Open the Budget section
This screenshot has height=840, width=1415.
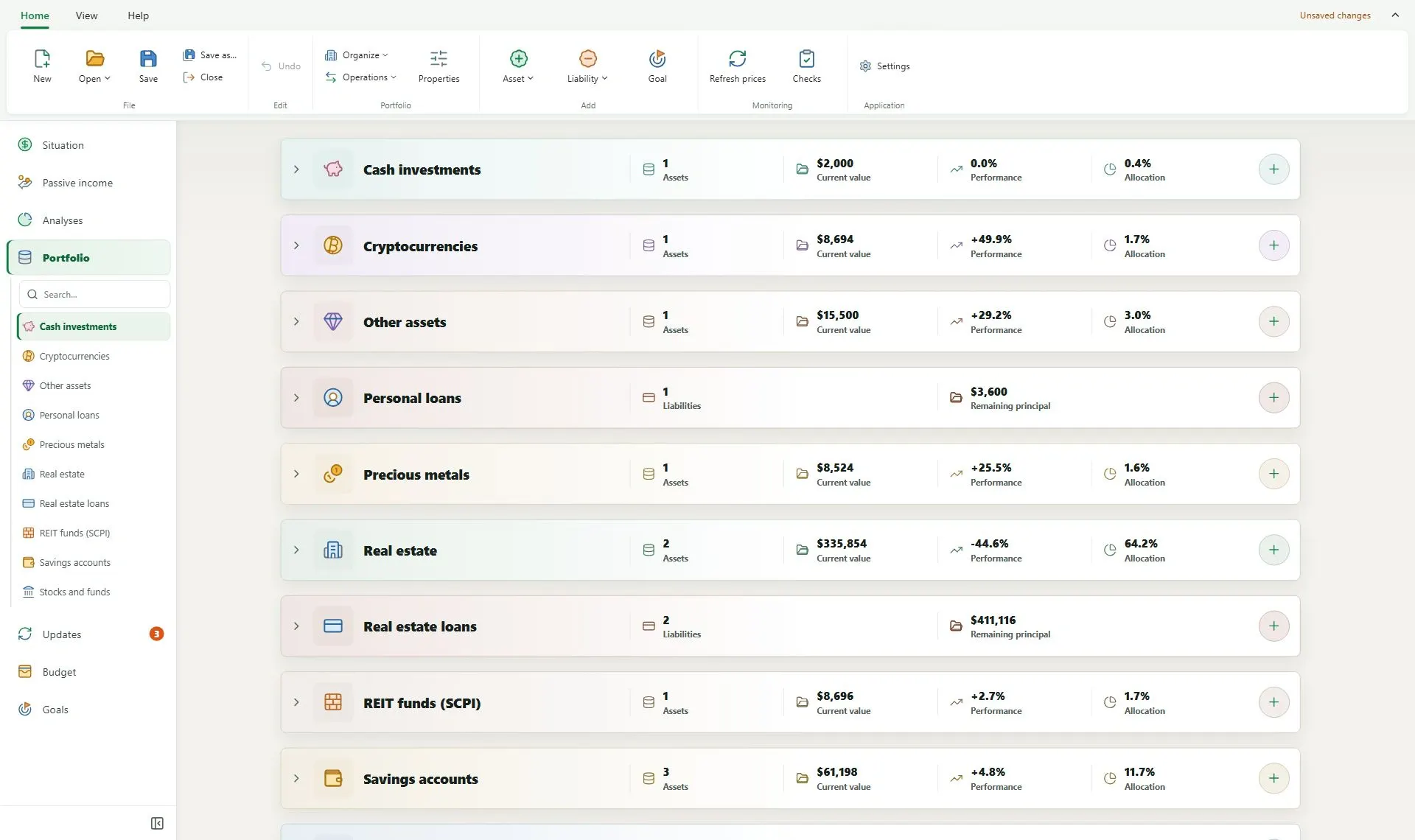88,672
